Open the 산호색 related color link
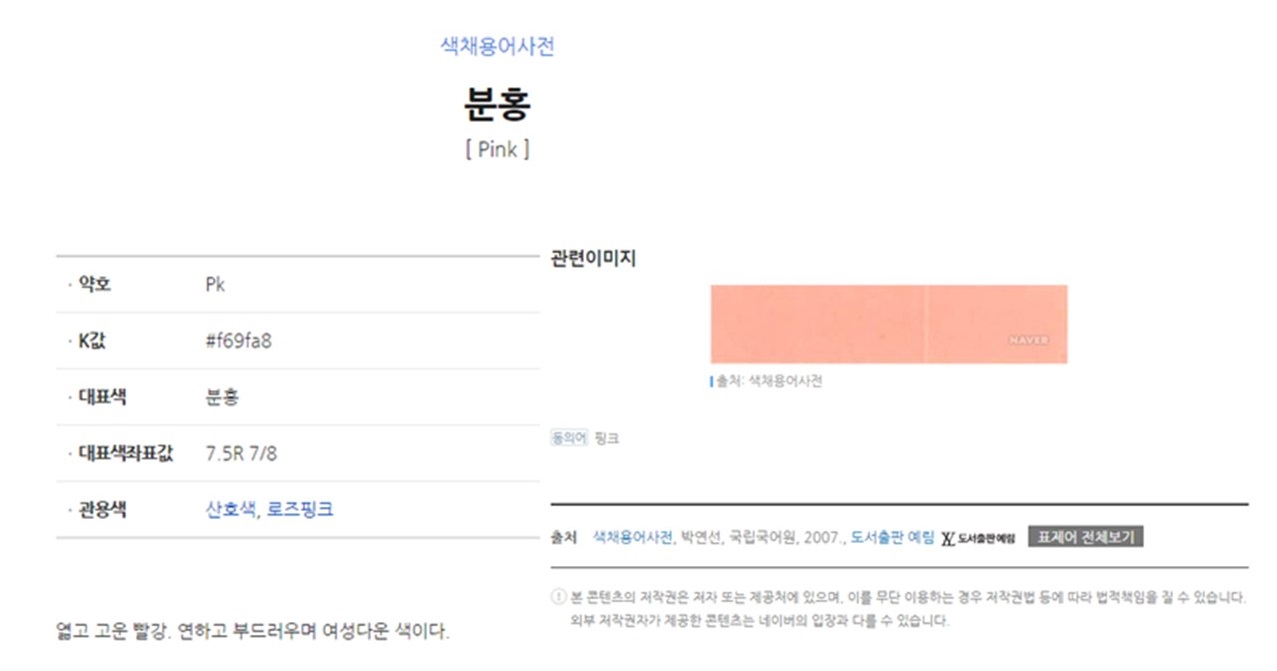 (230, 510)
